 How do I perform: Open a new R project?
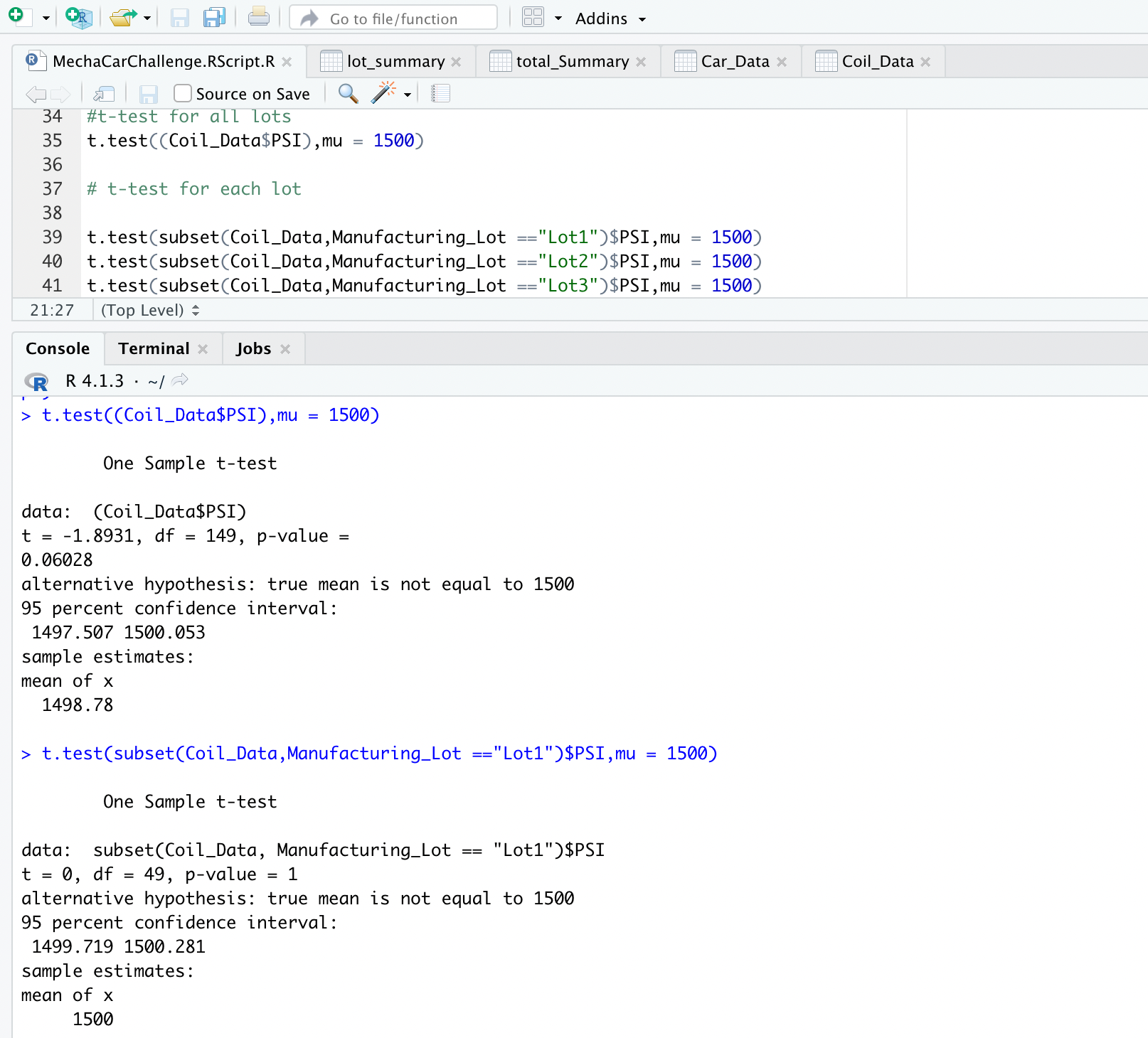(x=78, y=17)
